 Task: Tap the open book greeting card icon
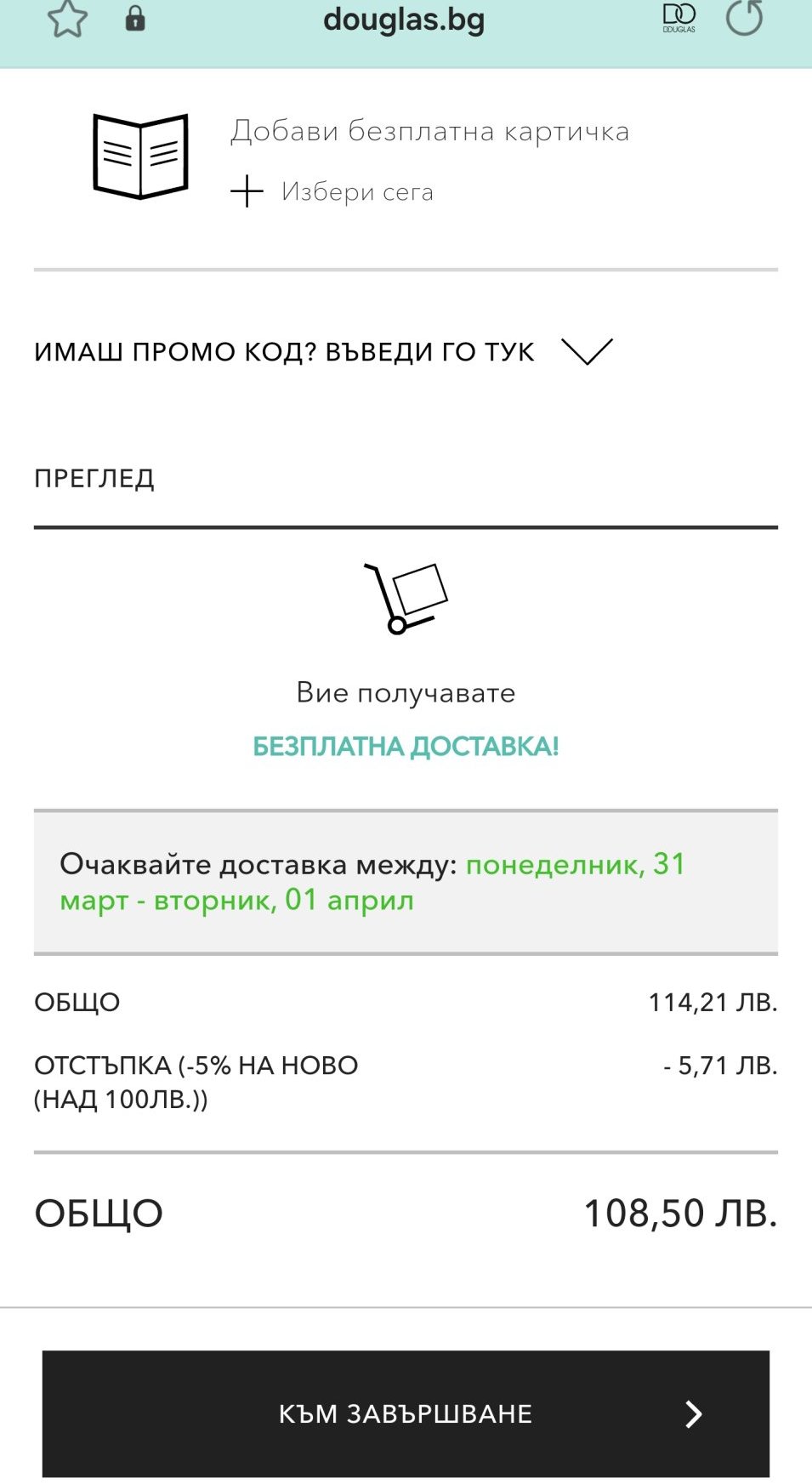click(x=140, y=156)
